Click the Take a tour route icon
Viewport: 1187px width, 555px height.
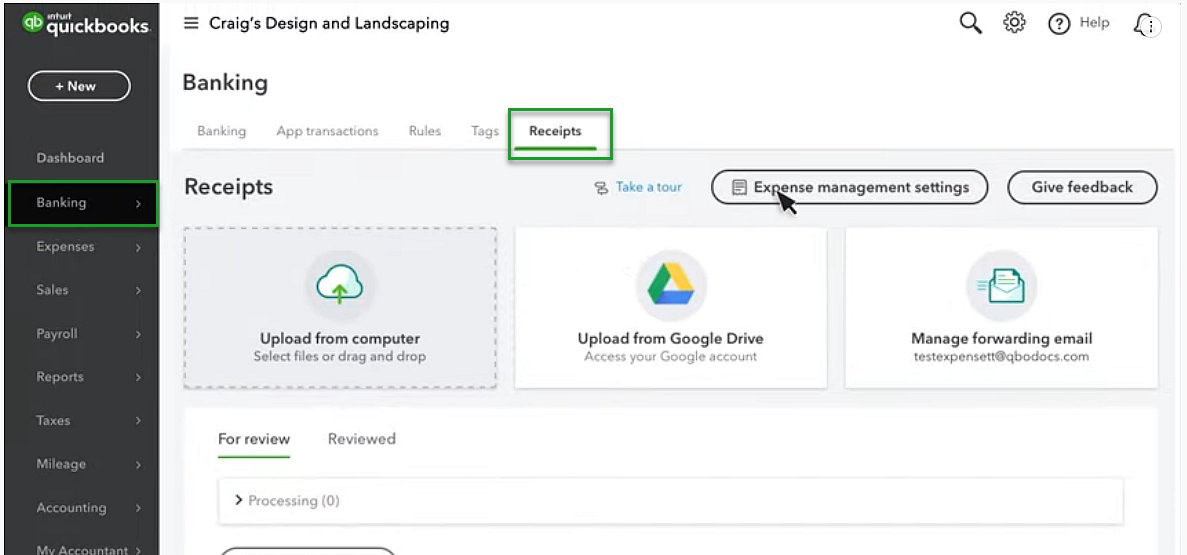(601, 188)
